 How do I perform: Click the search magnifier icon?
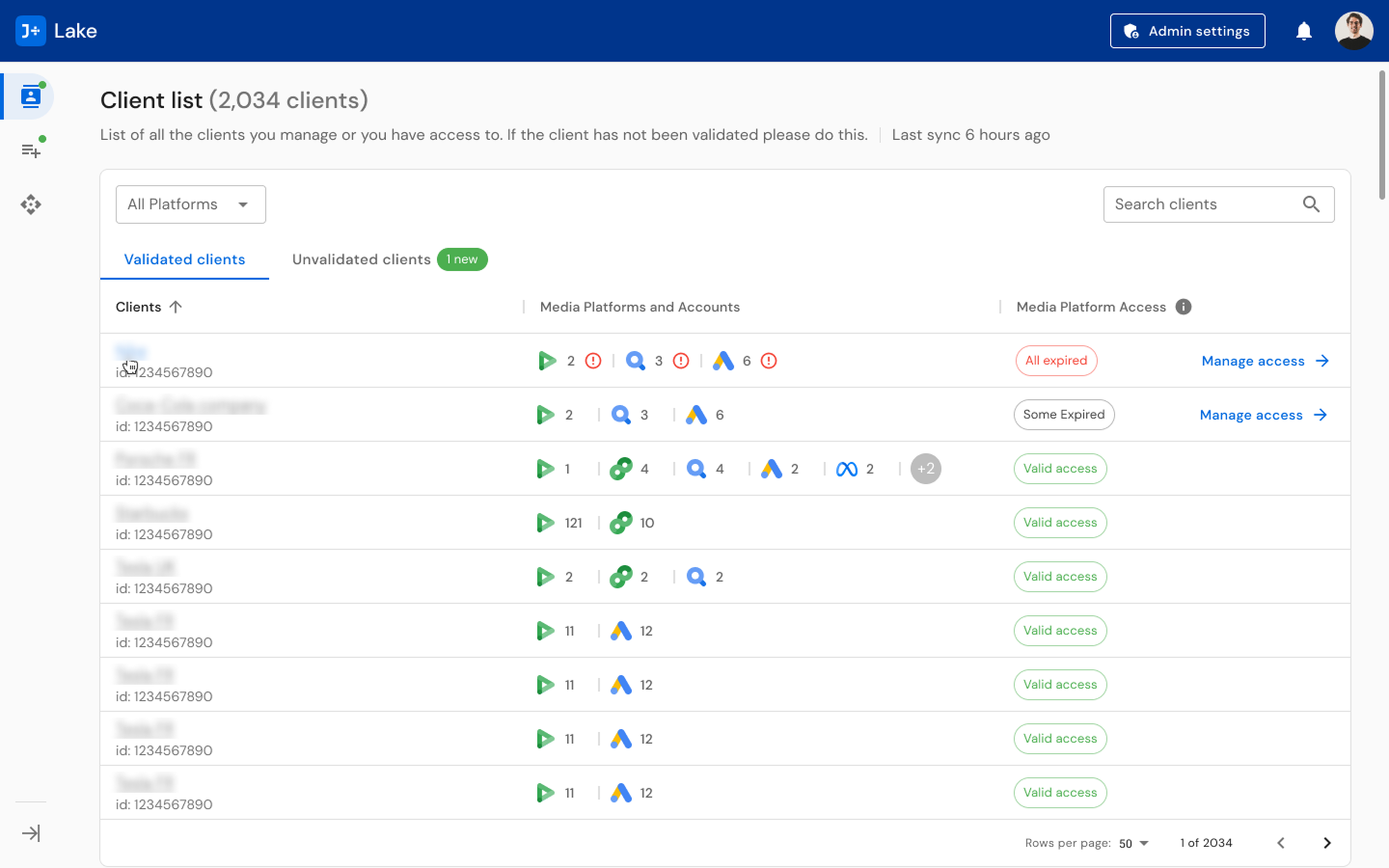(1311, 203)
